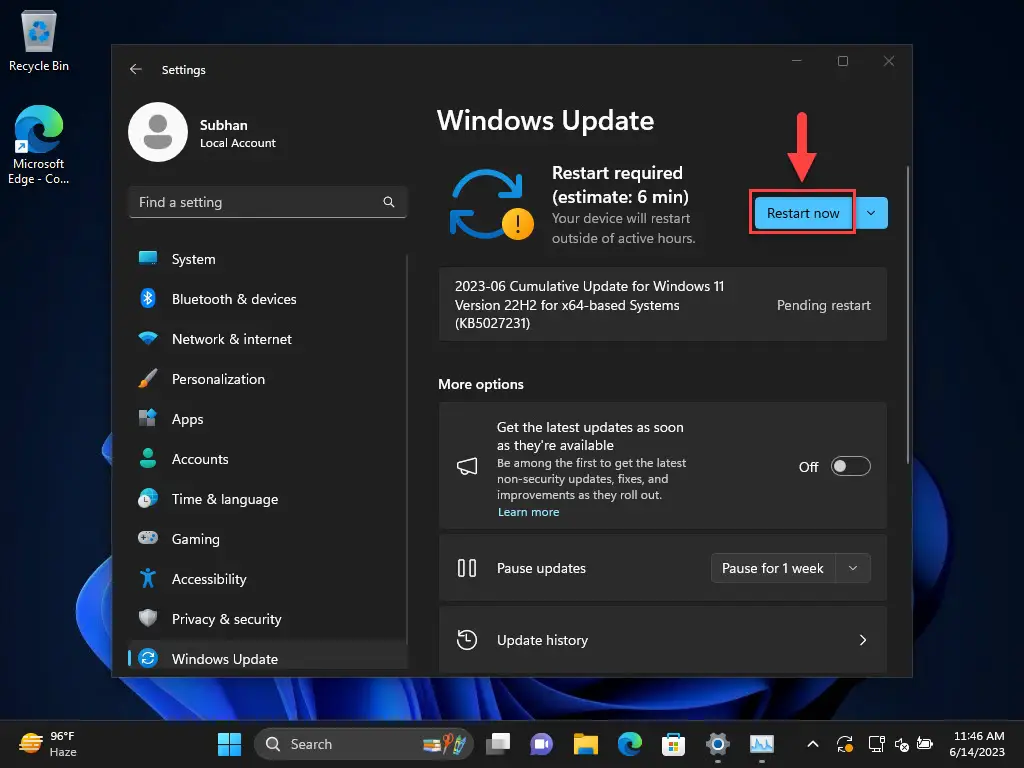Open the Personalization page
The width and height of the screenshot is (1024, 768).
tap(218, 379)
